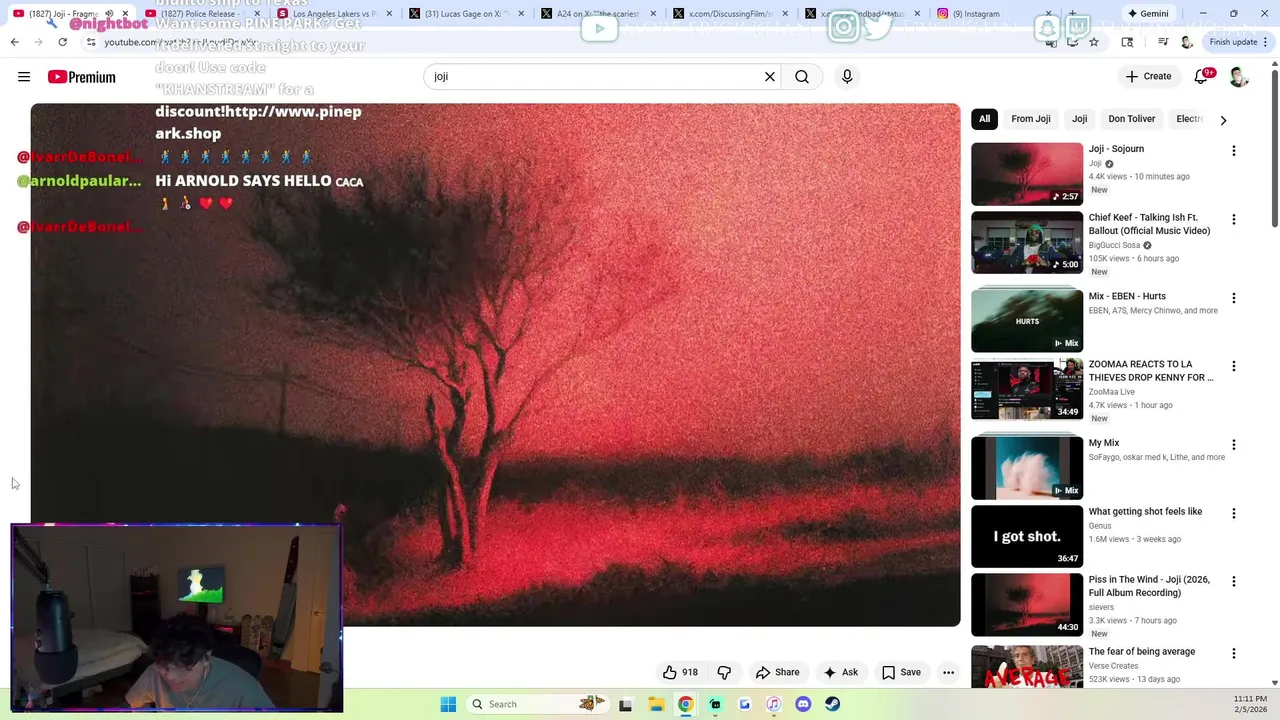Open Discord from taskbar
This screenshot has width=1280, height=720.
tap(803, 704)
